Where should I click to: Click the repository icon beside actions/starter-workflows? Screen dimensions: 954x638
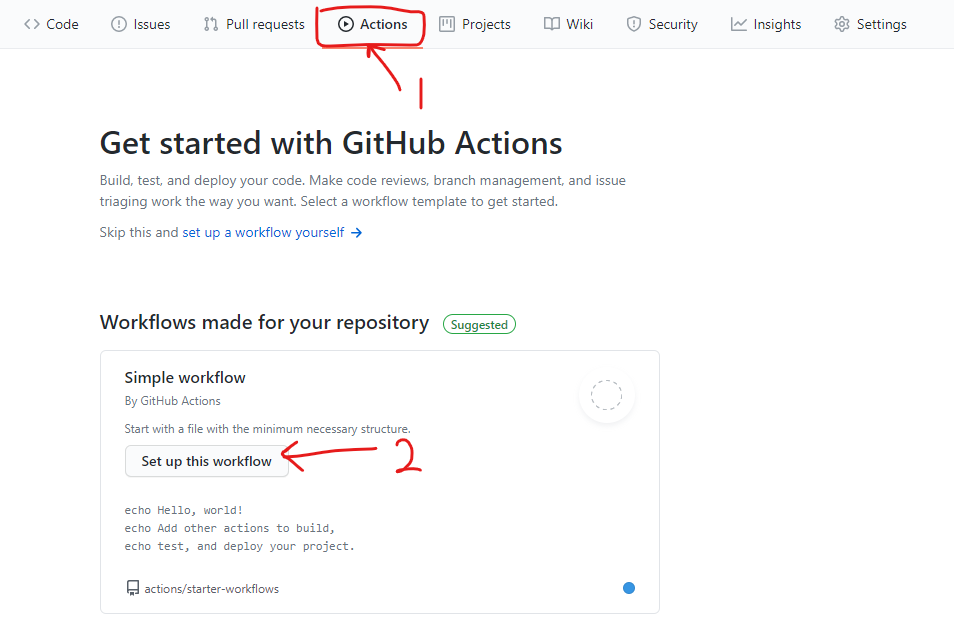click(133, 588)
